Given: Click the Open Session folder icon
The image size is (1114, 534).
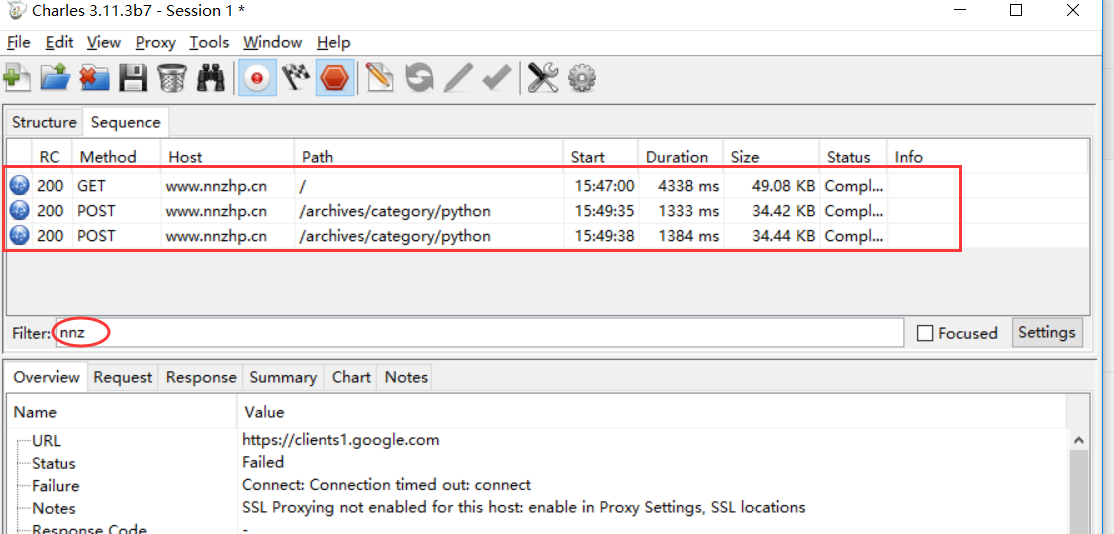Looking at the screenshot, I should 55,77.
